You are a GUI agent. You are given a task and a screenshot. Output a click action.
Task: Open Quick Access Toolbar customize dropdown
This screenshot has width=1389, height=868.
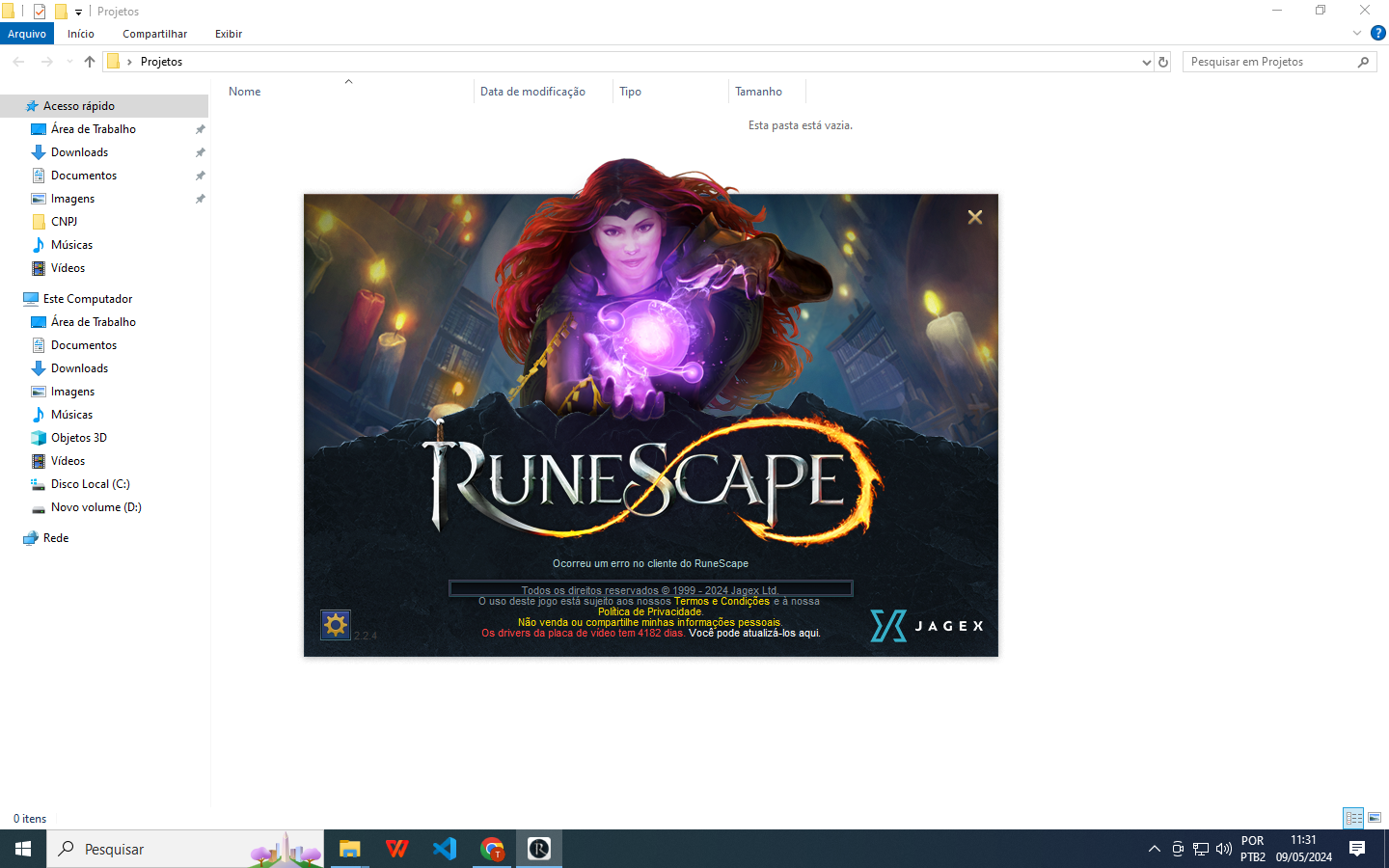(79, 12)
